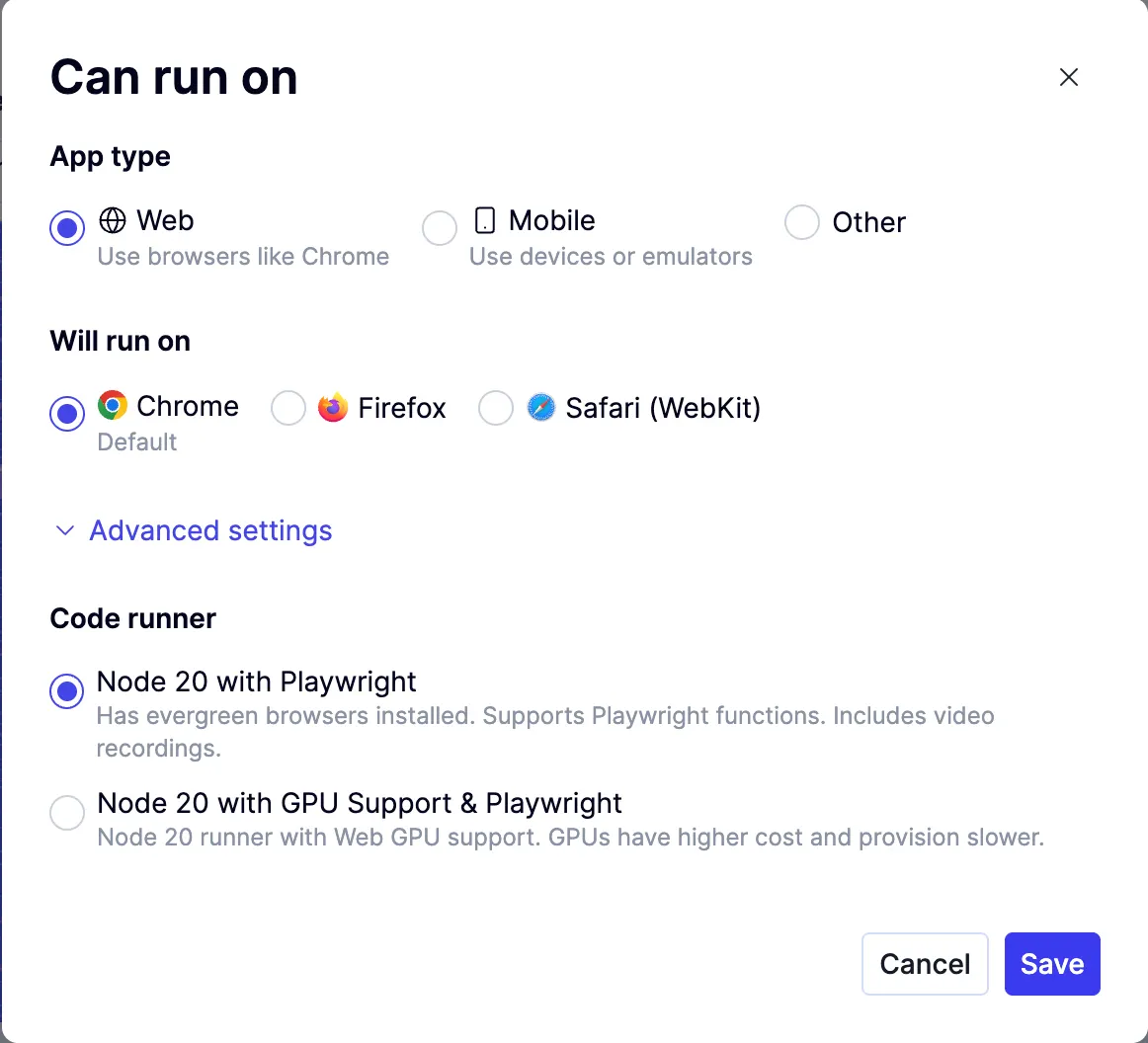
Task: Click the Save button
Action: click(1052, 964)
